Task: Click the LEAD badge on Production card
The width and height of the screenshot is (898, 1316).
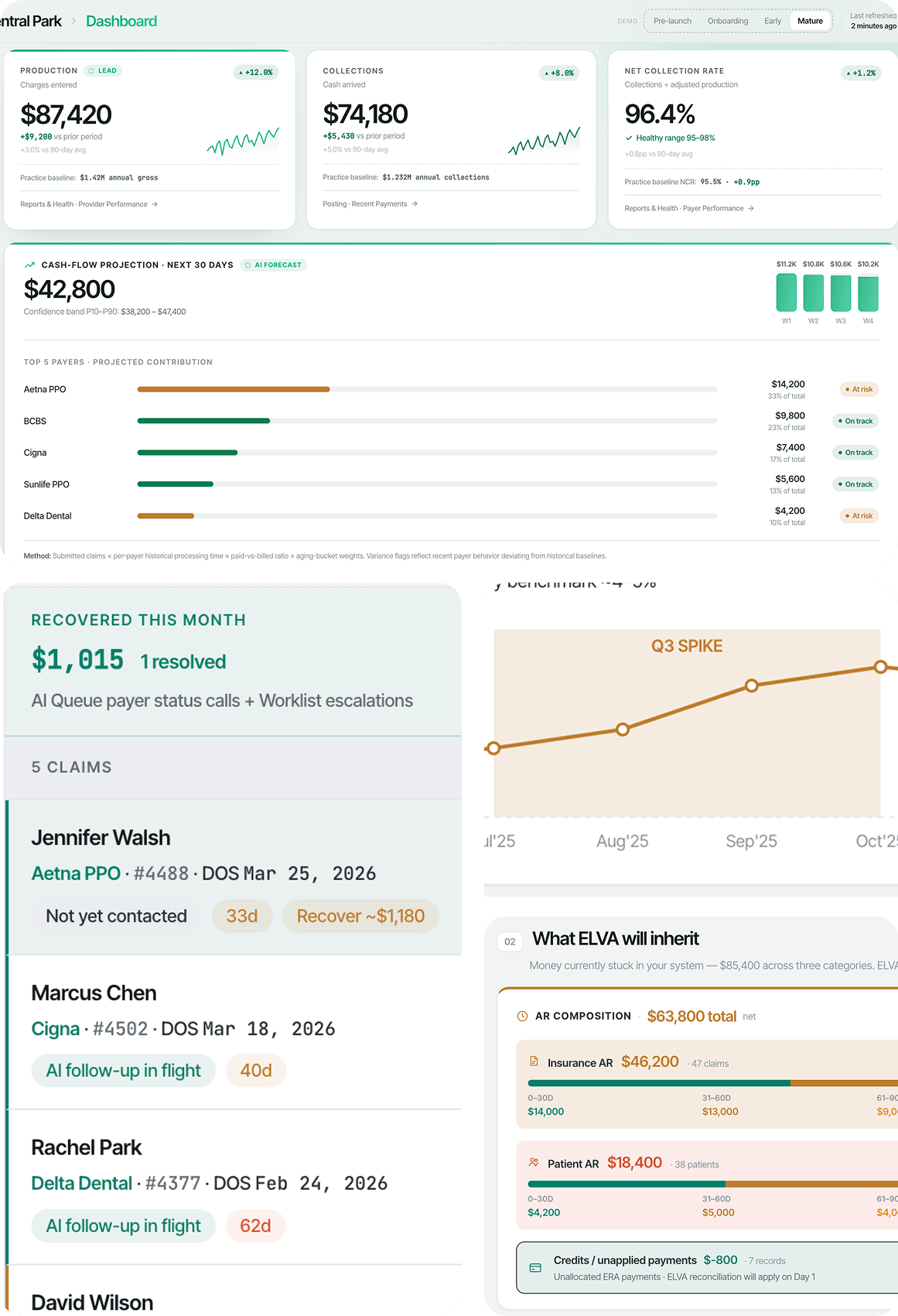Action: point(103,70)
